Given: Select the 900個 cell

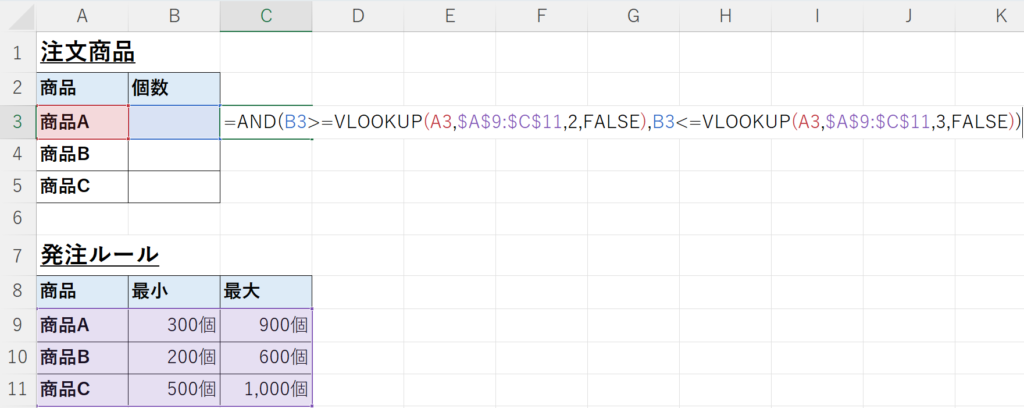Looking at the screenshot, I should click(266, 324).
